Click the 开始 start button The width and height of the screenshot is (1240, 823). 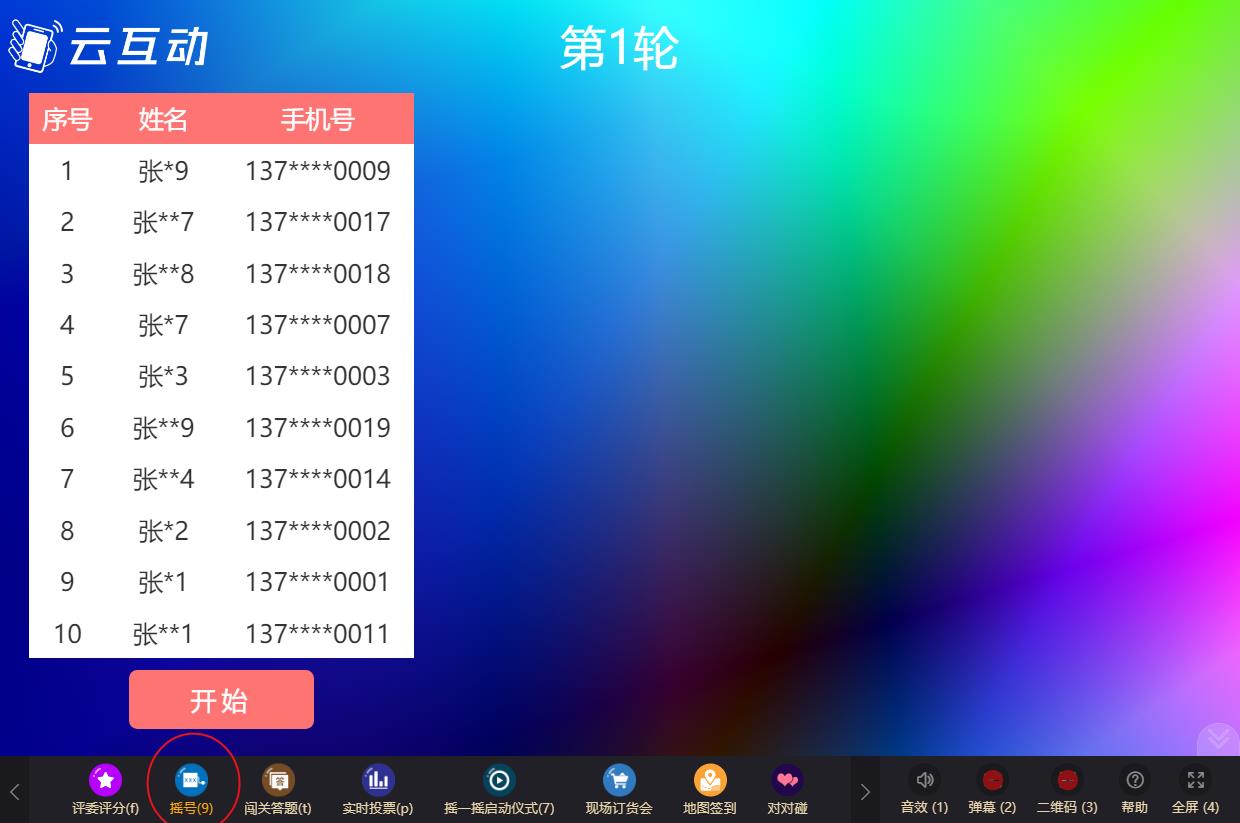pyautogui.click(x=221, y=700)
